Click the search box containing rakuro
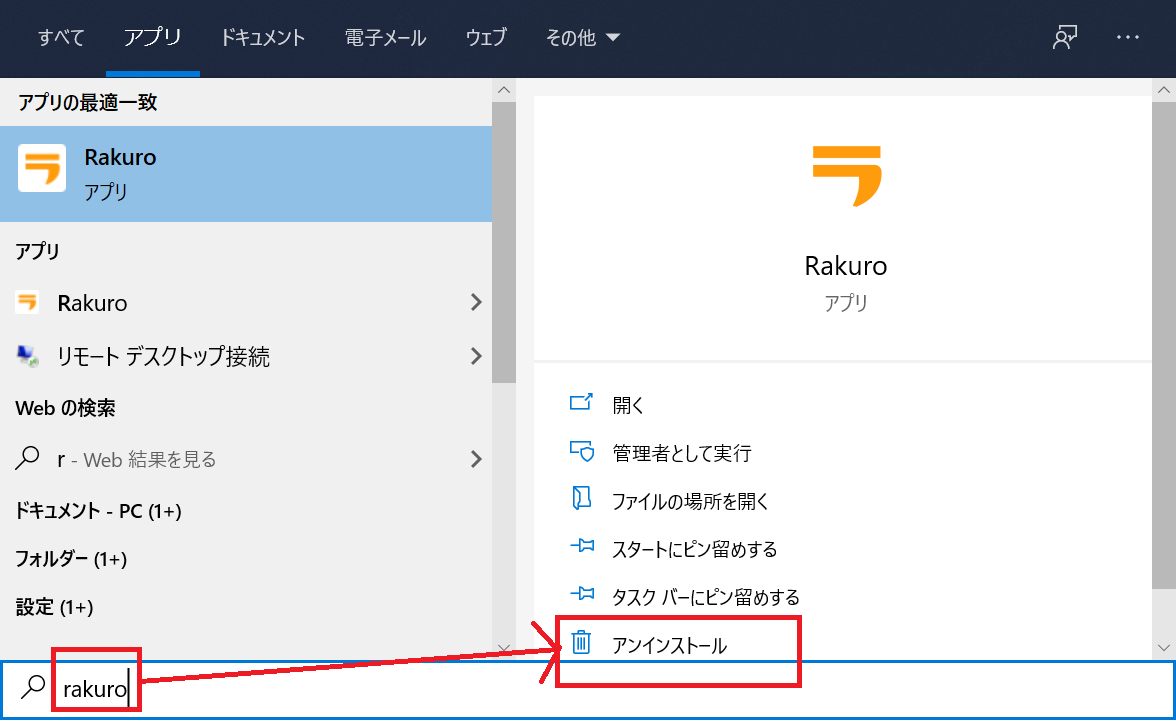Image resolution: width=1176 pixels, height=720 pixels. coord(588,688)
